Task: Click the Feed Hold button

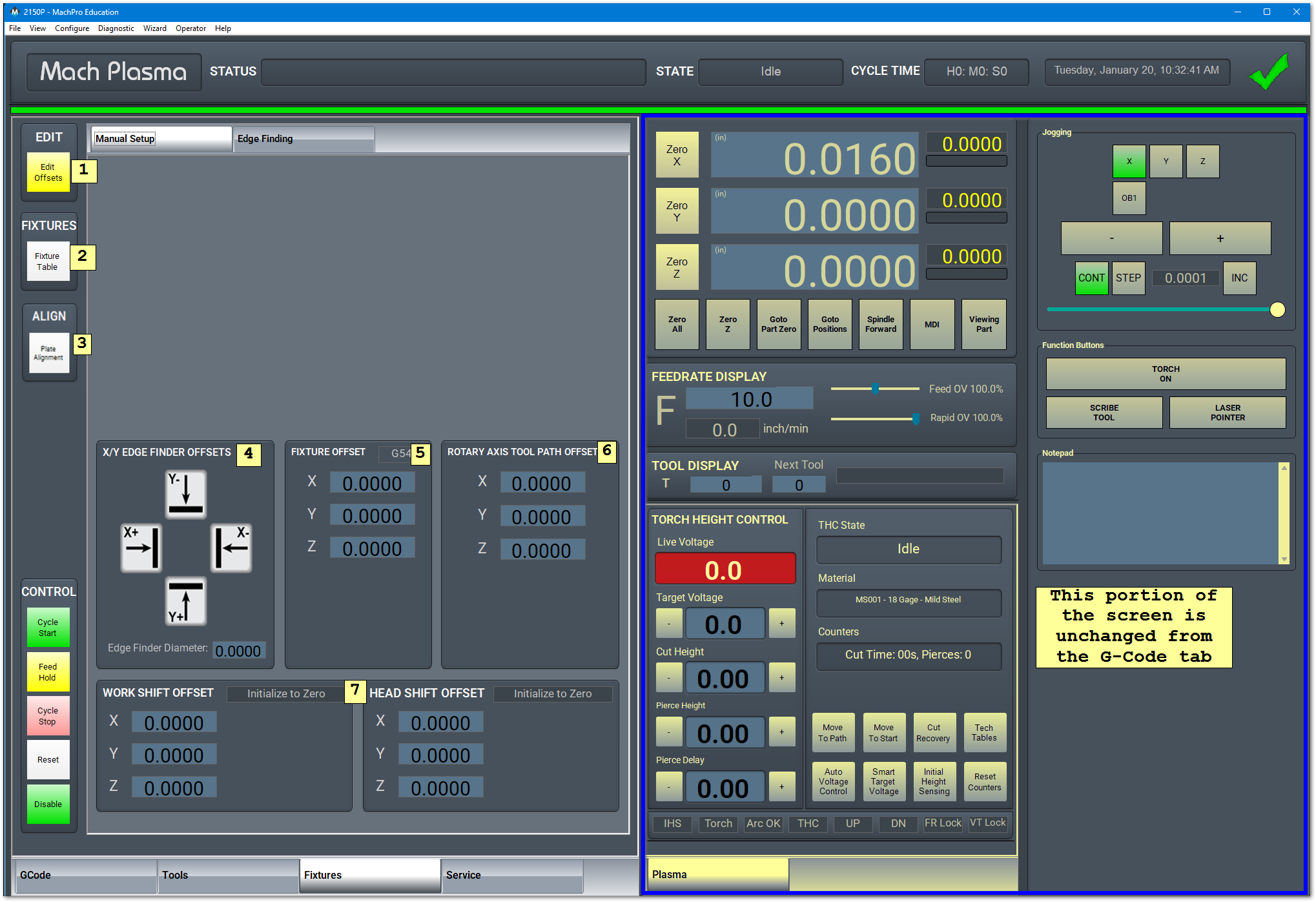Action: [48, 672]
